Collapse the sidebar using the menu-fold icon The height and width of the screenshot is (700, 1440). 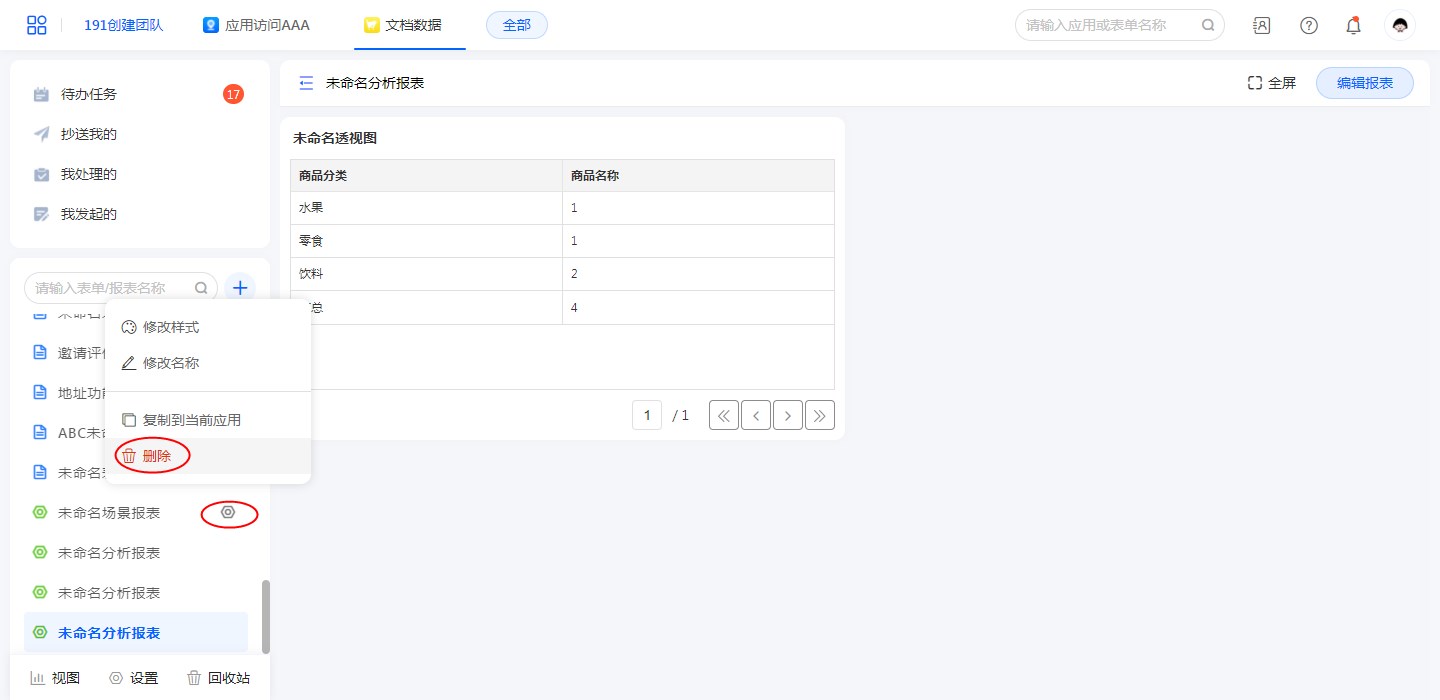(x=306, y=83)
